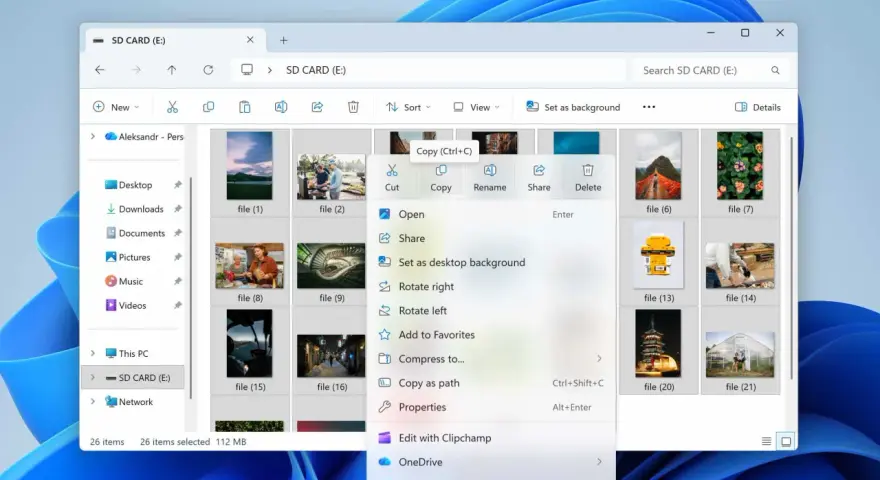Open the New dropdown menu
Image resolution: width=880 pixels, height=480 pixels.
(116, 107)
